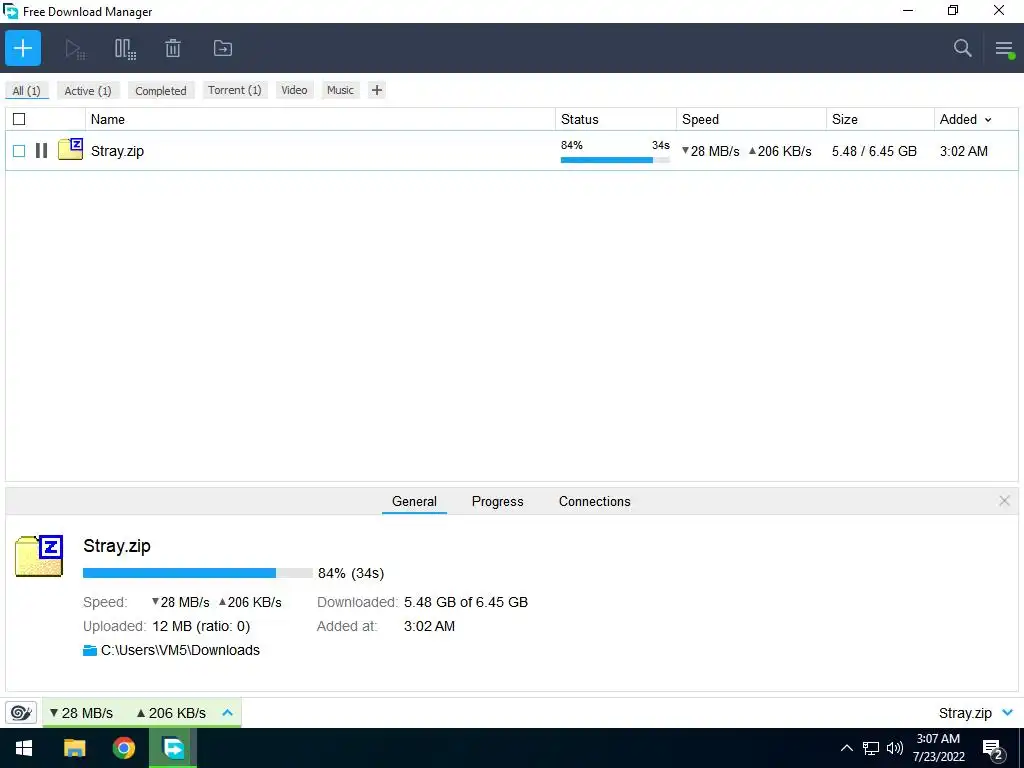Click the upload speed 206 KB/s in status bar
This screenshot has width=1024, height=768.
[171, 713]
